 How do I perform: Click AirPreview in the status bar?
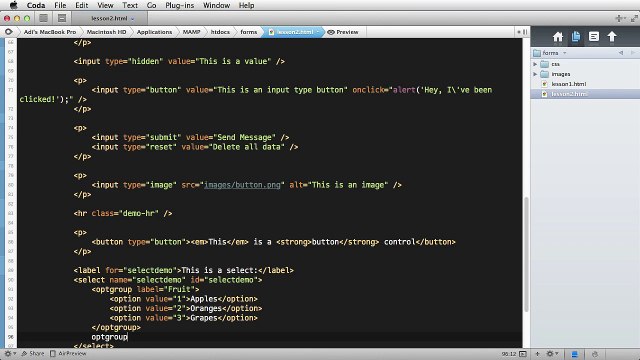point(68,353)
